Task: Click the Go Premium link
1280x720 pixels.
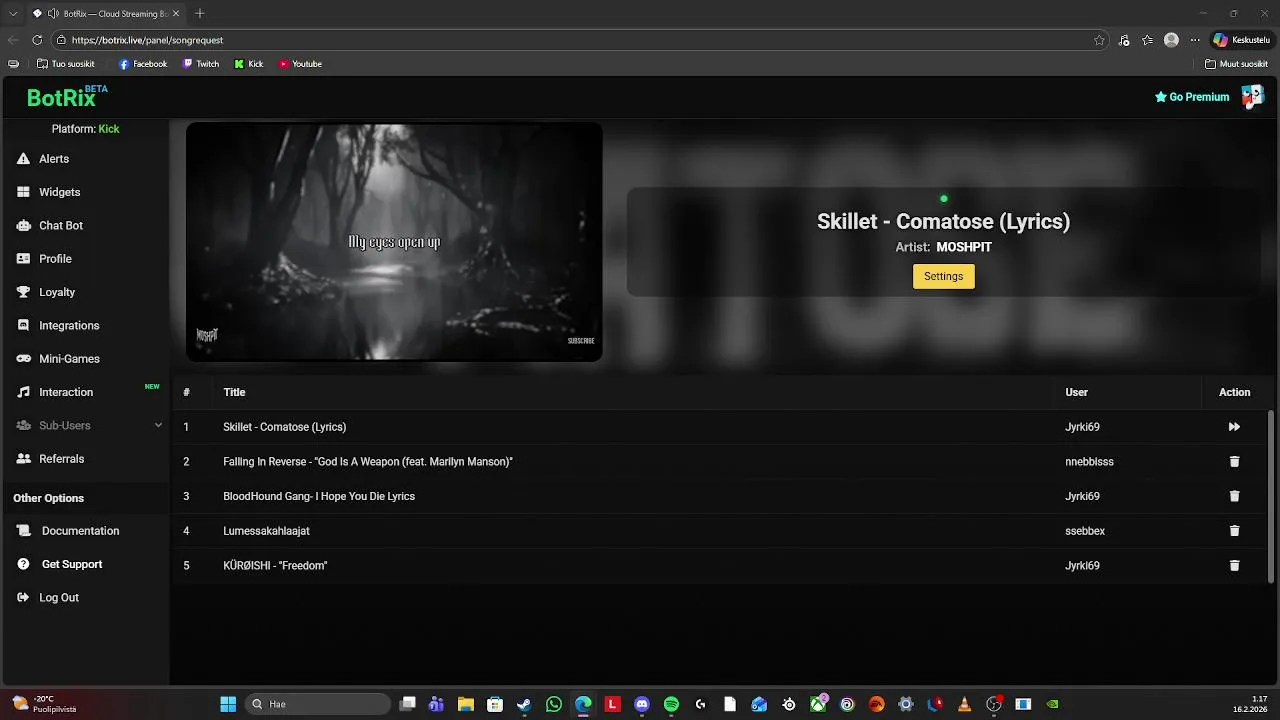Action: point(1192,97)
